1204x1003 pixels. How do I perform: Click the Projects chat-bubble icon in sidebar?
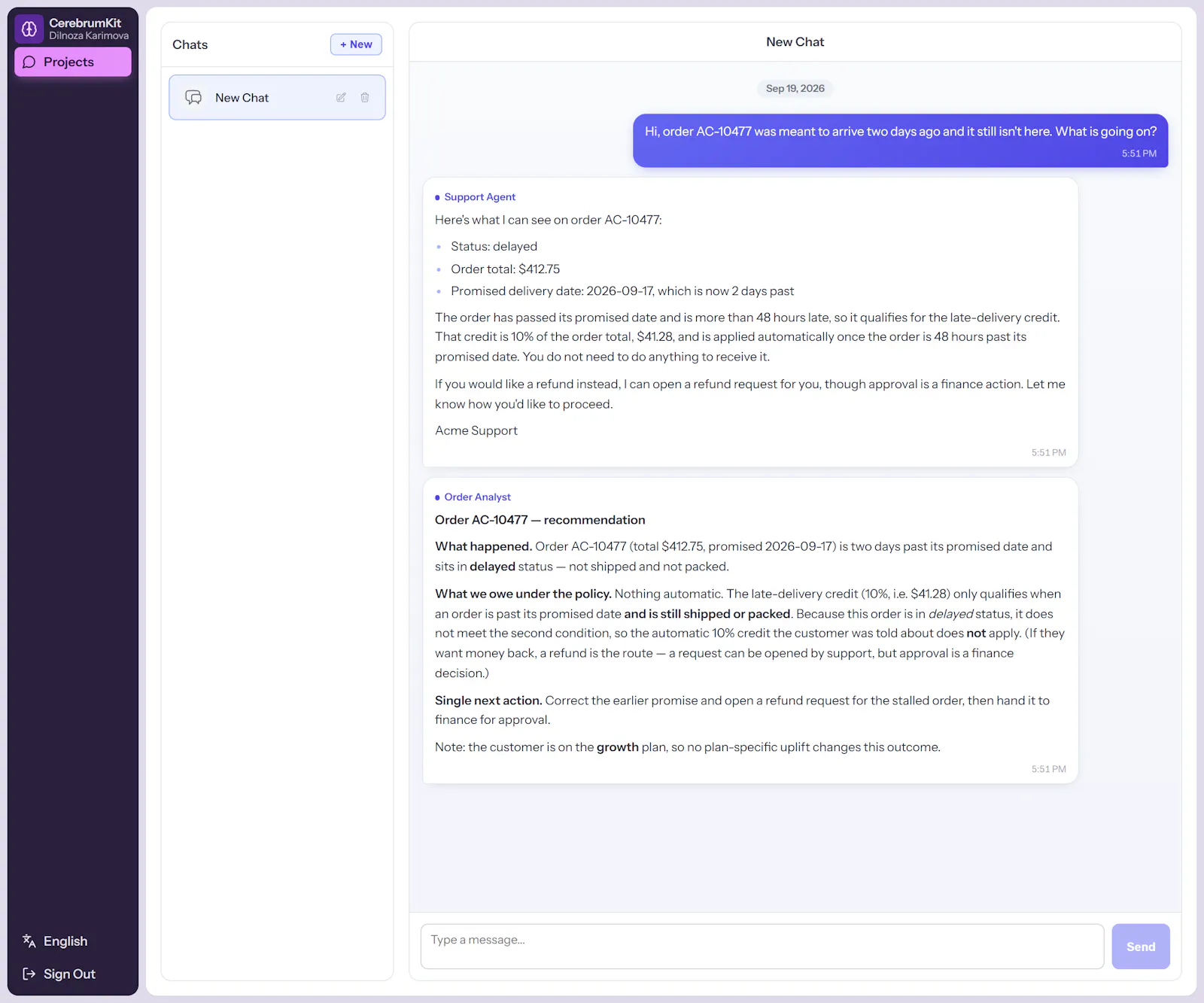(29, 62)
